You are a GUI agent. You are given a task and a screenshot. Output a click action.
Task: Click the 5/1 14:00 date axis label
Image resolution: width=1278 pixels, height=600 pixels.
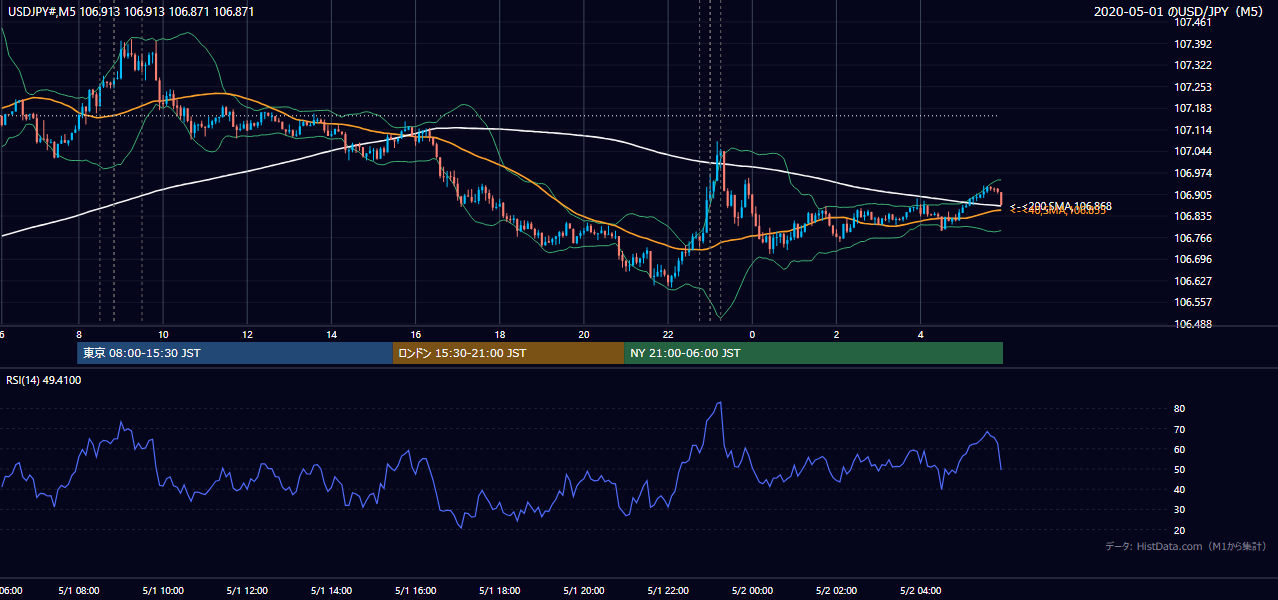[x=331, y=591]
